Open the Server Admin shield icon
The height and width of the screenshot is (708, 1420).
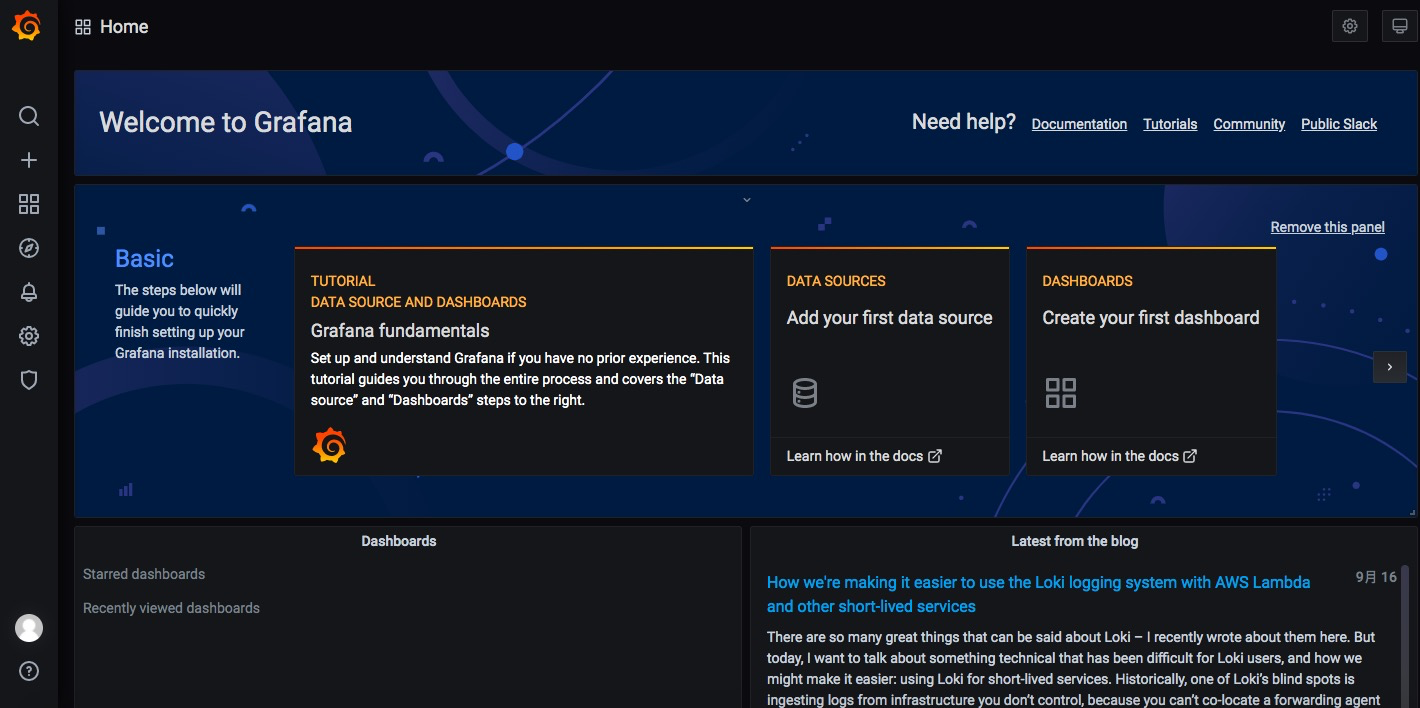click(x=29, y=380)
